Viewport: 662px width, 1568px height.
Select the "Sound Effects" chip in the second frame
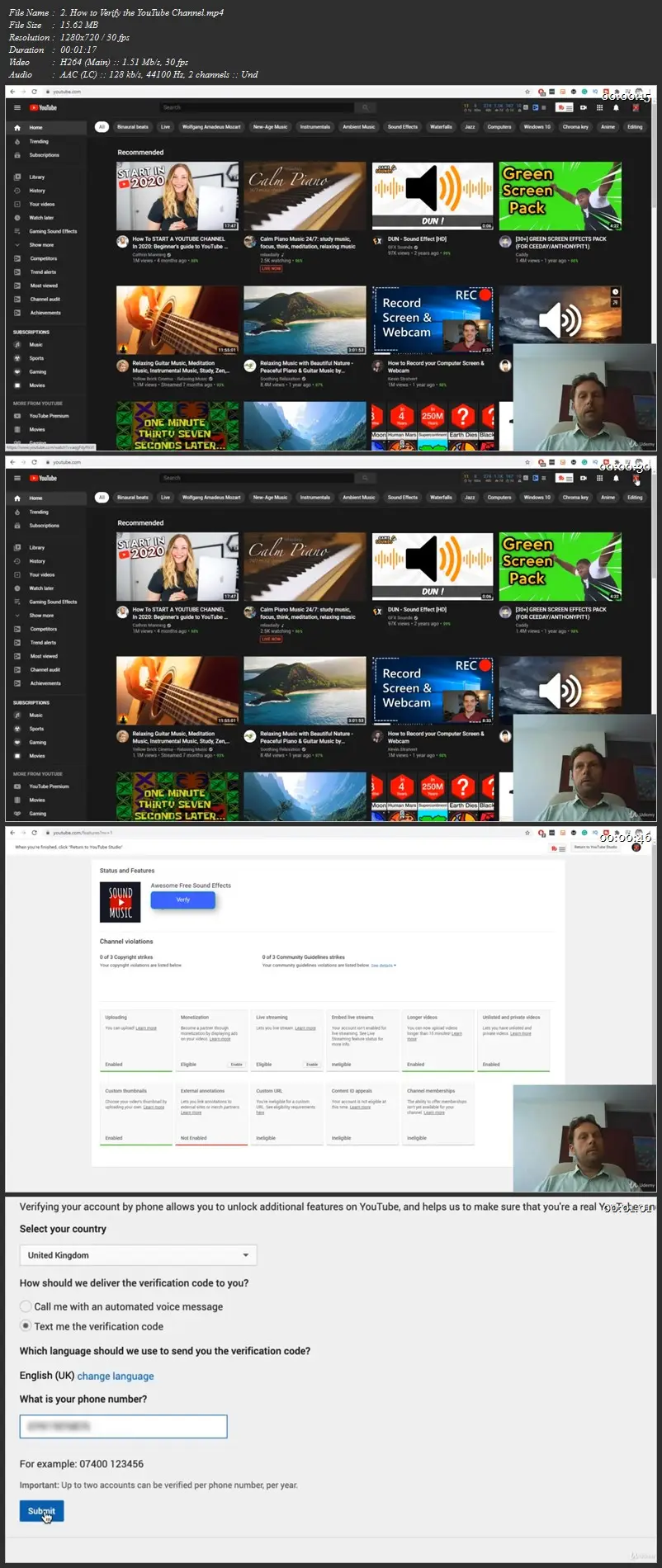(403, 498)
